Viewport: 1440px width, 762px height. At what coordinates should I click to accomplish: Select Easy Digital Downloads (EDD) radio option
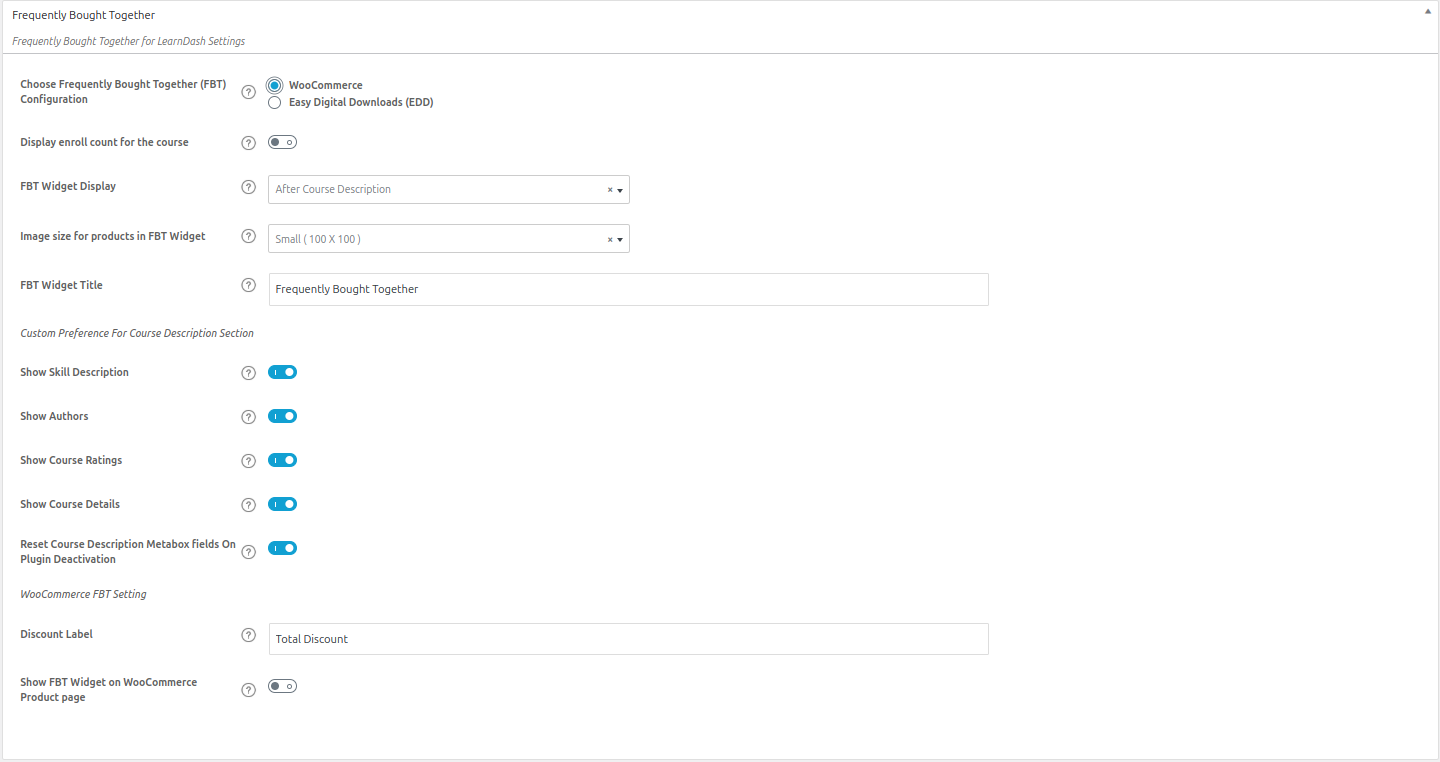pyautogui.click(x=275, y=102)
